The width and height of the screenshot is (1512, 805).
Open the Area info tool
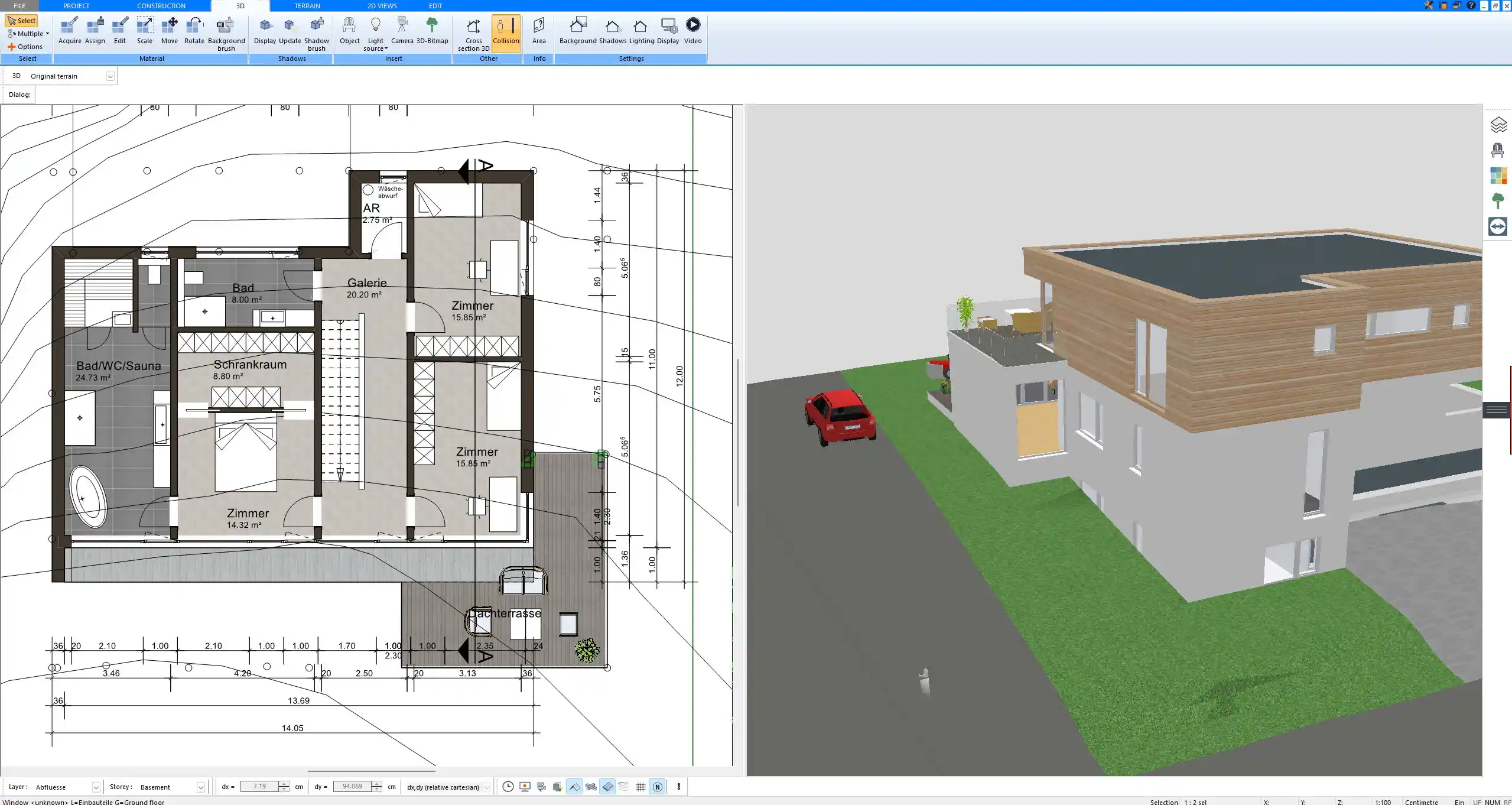click(539, 31)
